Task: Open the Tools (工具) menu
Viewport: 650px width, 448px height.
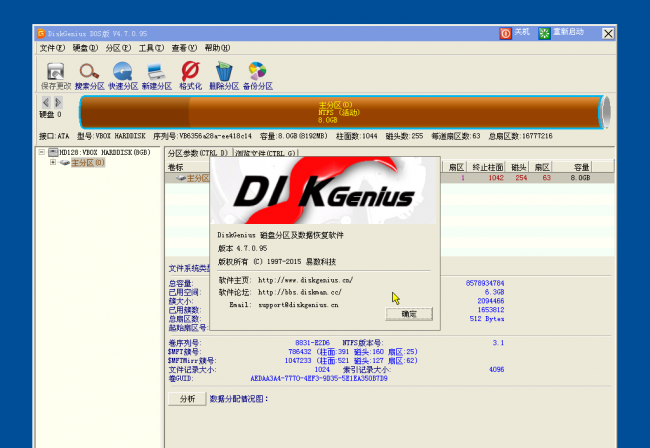Action: coord(151,48)
